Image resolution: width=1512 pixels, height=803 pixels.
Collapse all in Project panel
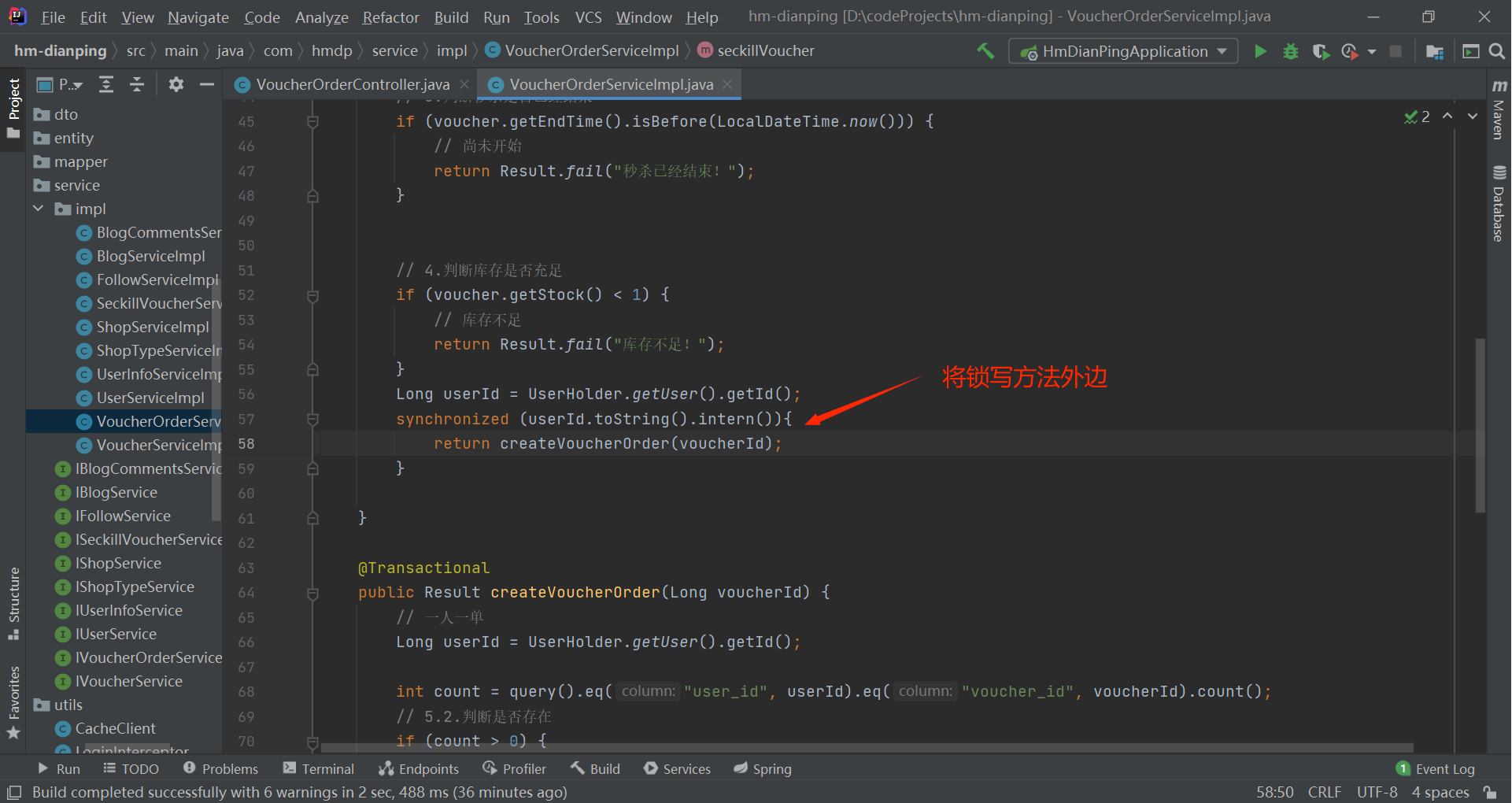click(137, 84)
